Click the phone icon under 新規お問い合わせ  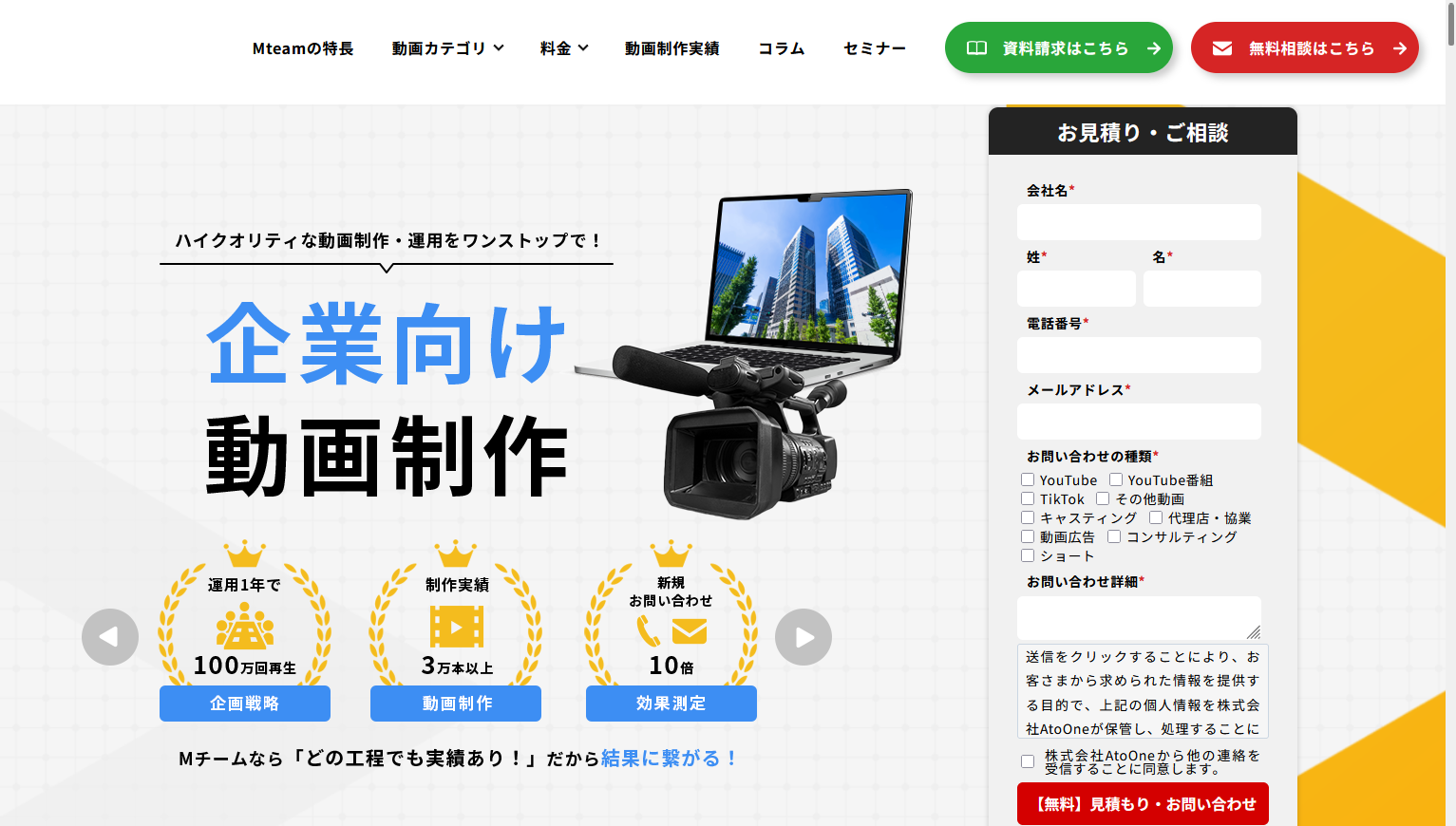649,631
